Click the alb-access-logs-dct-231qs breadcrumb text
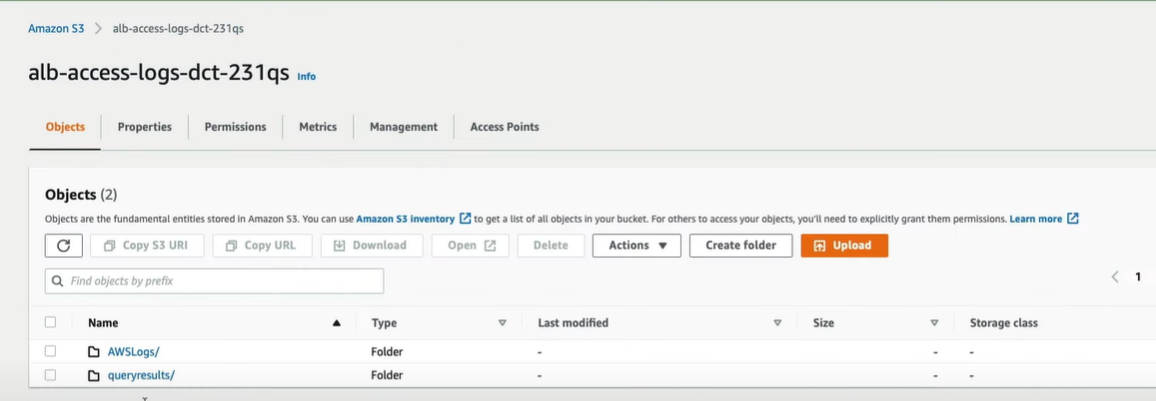The width and height of the screenshot is (1156, 401). tap(178, 29)
